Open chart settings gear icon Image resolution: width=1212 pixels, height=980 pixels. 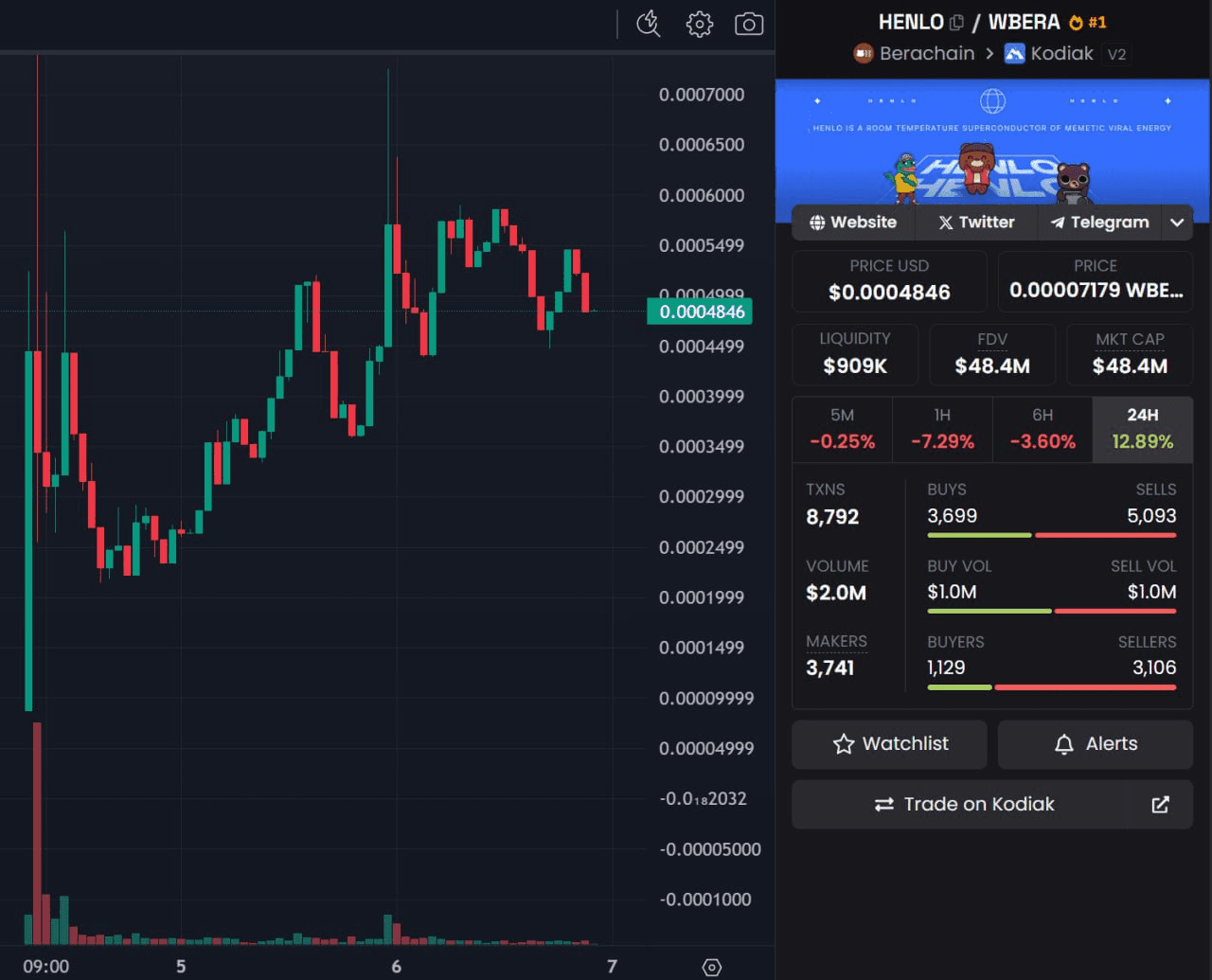click(x=700, y=24)
